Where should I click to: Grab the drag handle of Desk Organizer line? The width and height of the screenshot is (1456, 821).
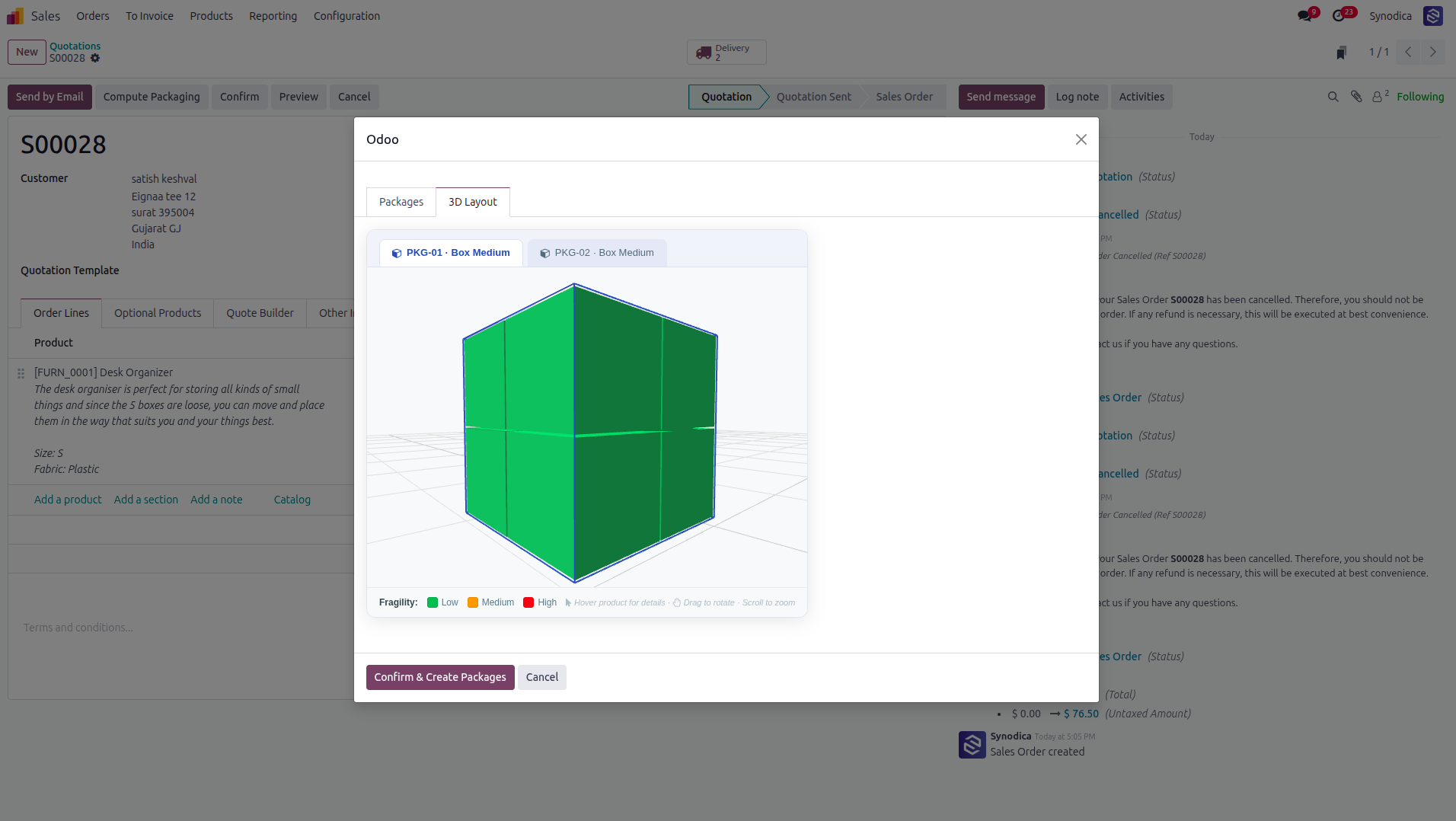[x=21, y=373]
